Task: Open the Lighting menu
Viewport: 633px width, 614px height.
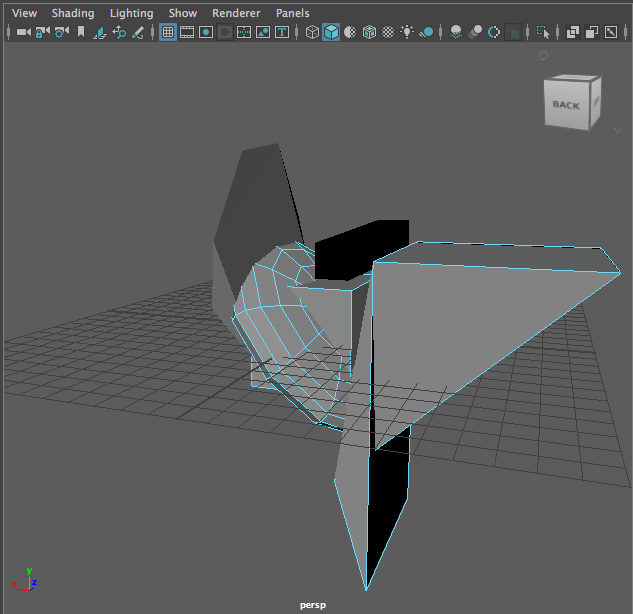Action: click(x=131, y=13)
